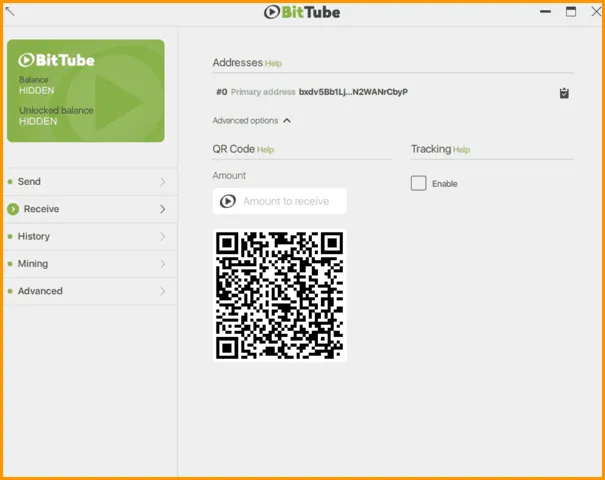Viewport: 605px width, 480px height.
Task: Close the BitTube wallet window
Action: (x=597, y=12)
